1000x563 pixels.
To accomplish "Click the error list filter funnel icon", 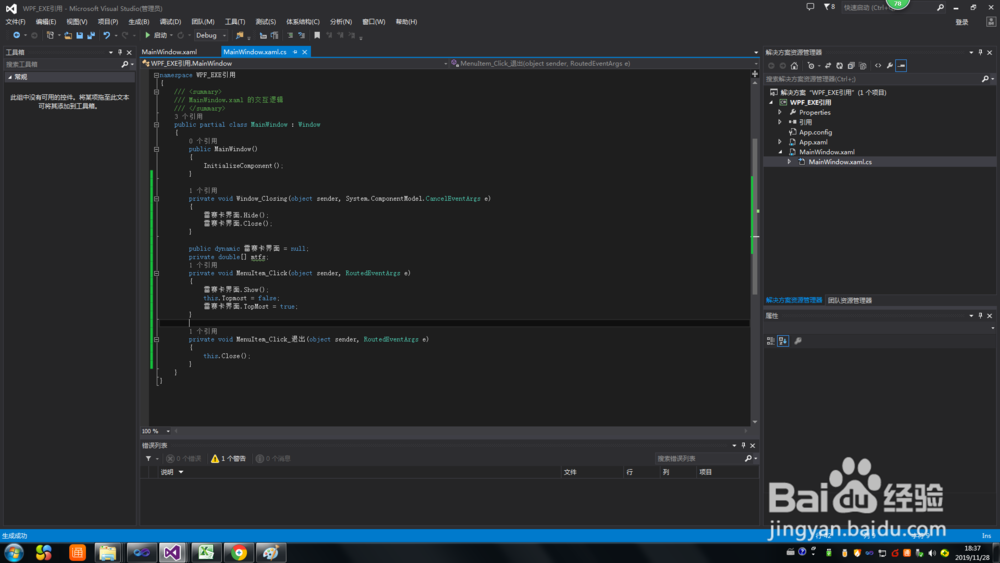I will click(149, 458).
